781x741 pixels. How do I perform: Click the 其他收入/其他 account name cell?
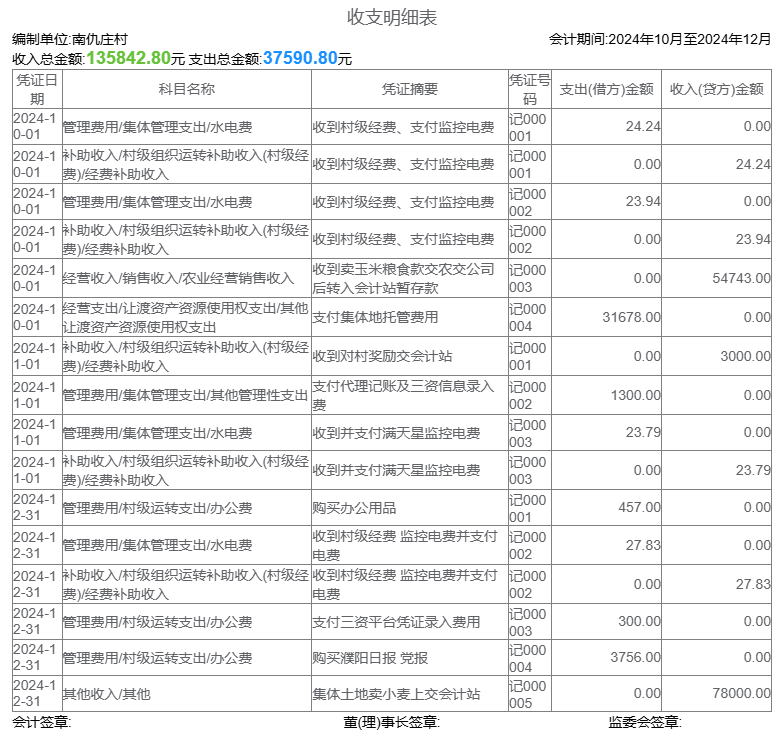(107, 693)
